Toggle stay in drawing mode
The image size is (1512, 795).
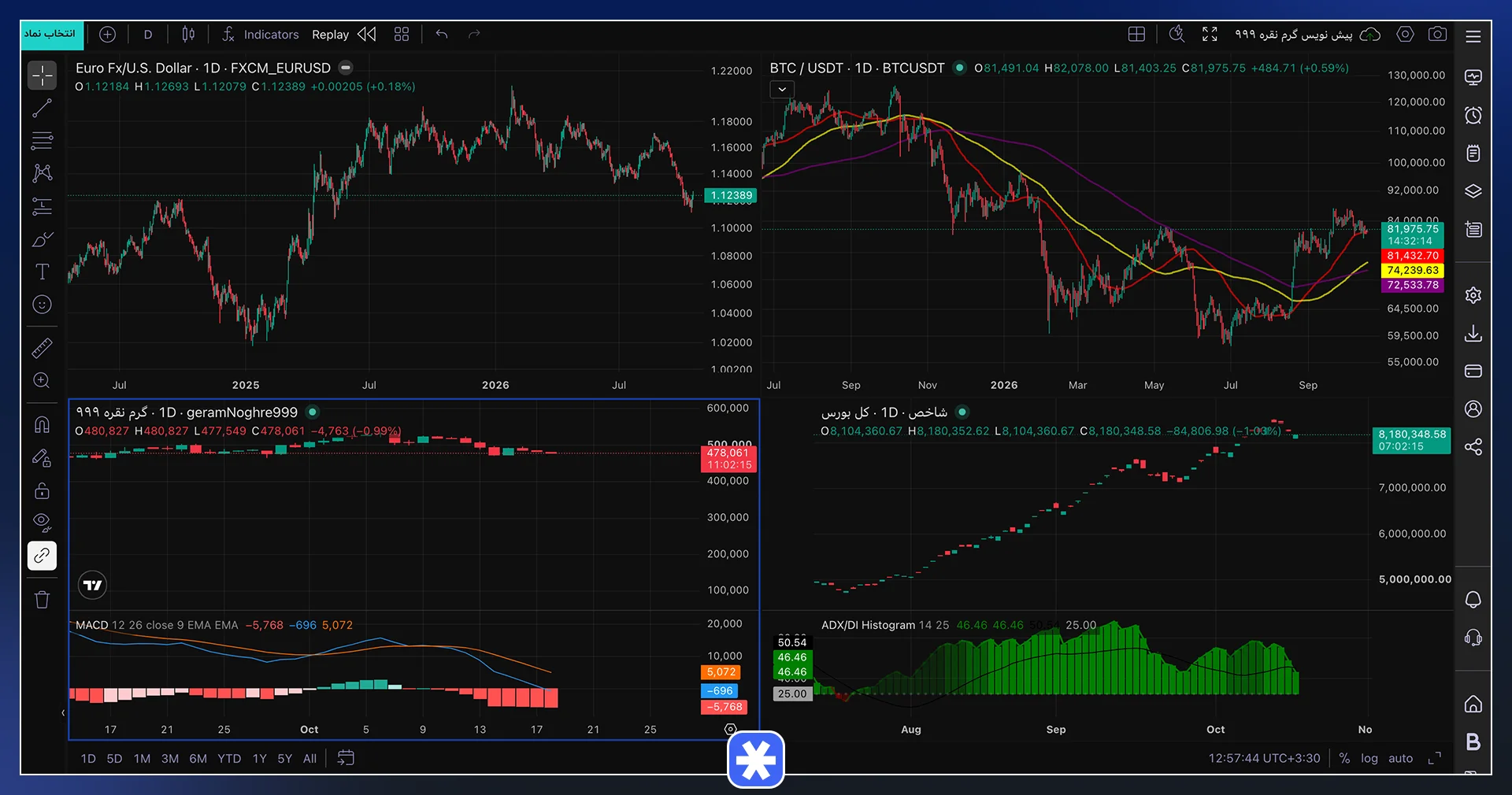pyautogui.click(x=42, y=457)
